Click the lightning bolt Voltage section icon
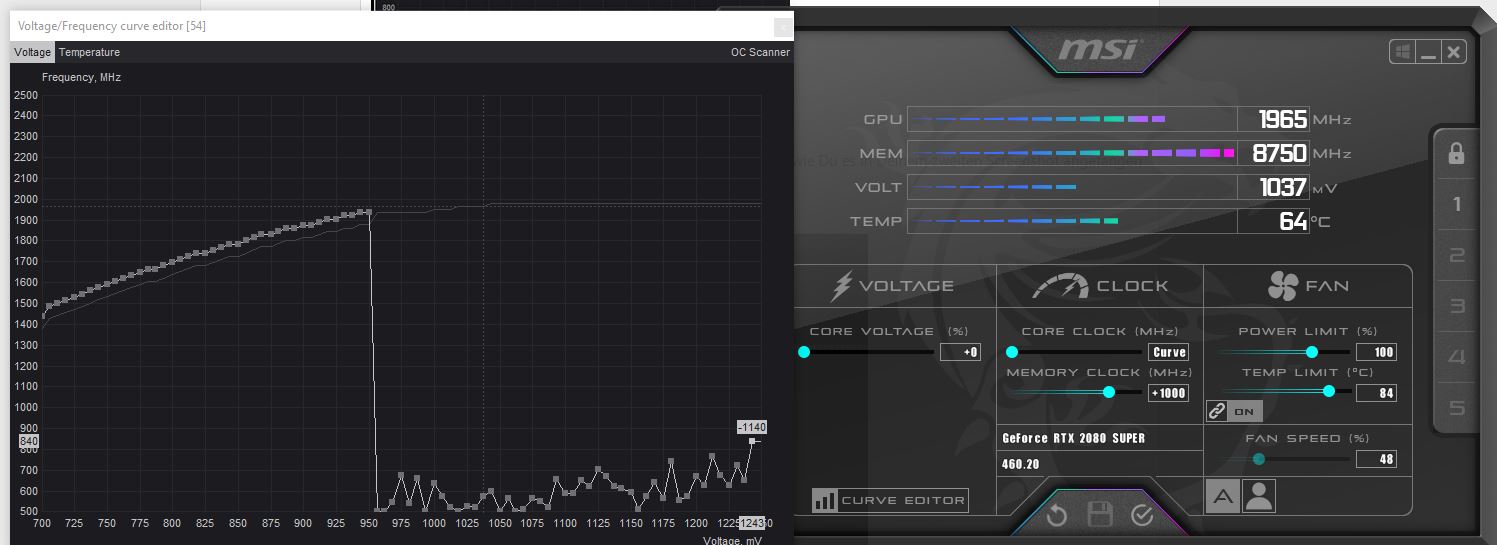 point(842,286)
